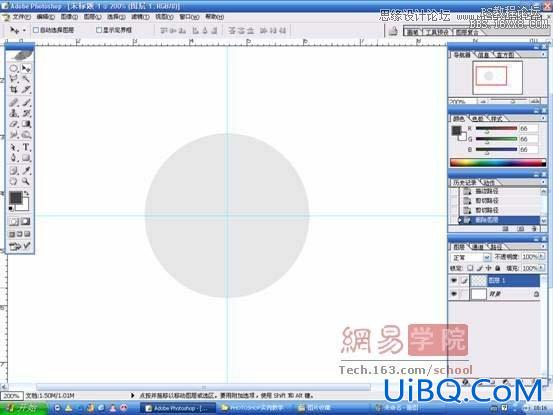Toggle lock image pixels brush icon
This screenshot has width=553, height=415.
pyautogui.click(x=480, y=268)
